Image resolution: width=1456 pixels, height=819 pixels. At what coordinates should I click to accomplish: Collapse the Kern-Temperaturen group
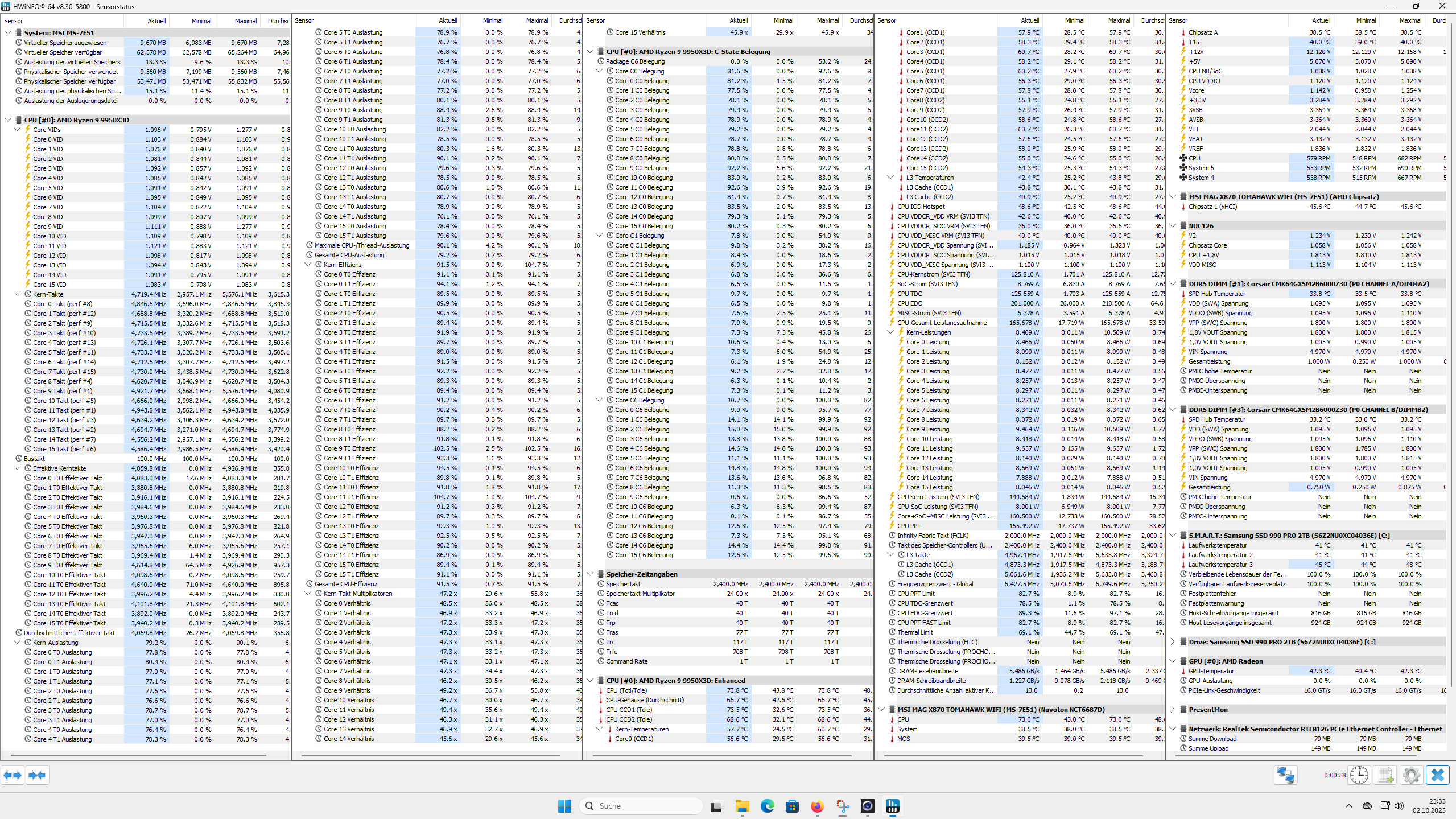click(600, 729)
